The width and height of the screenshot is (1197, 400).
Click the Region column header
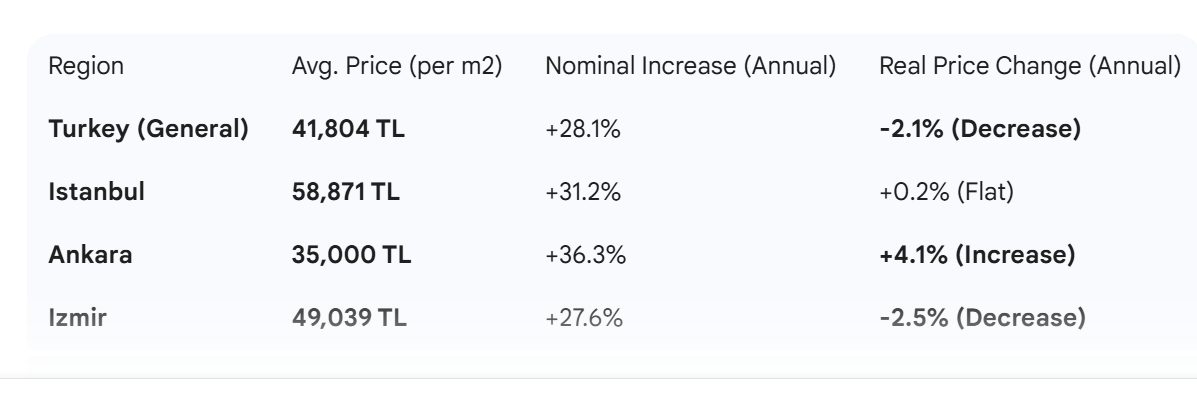[x=86, y=67]
